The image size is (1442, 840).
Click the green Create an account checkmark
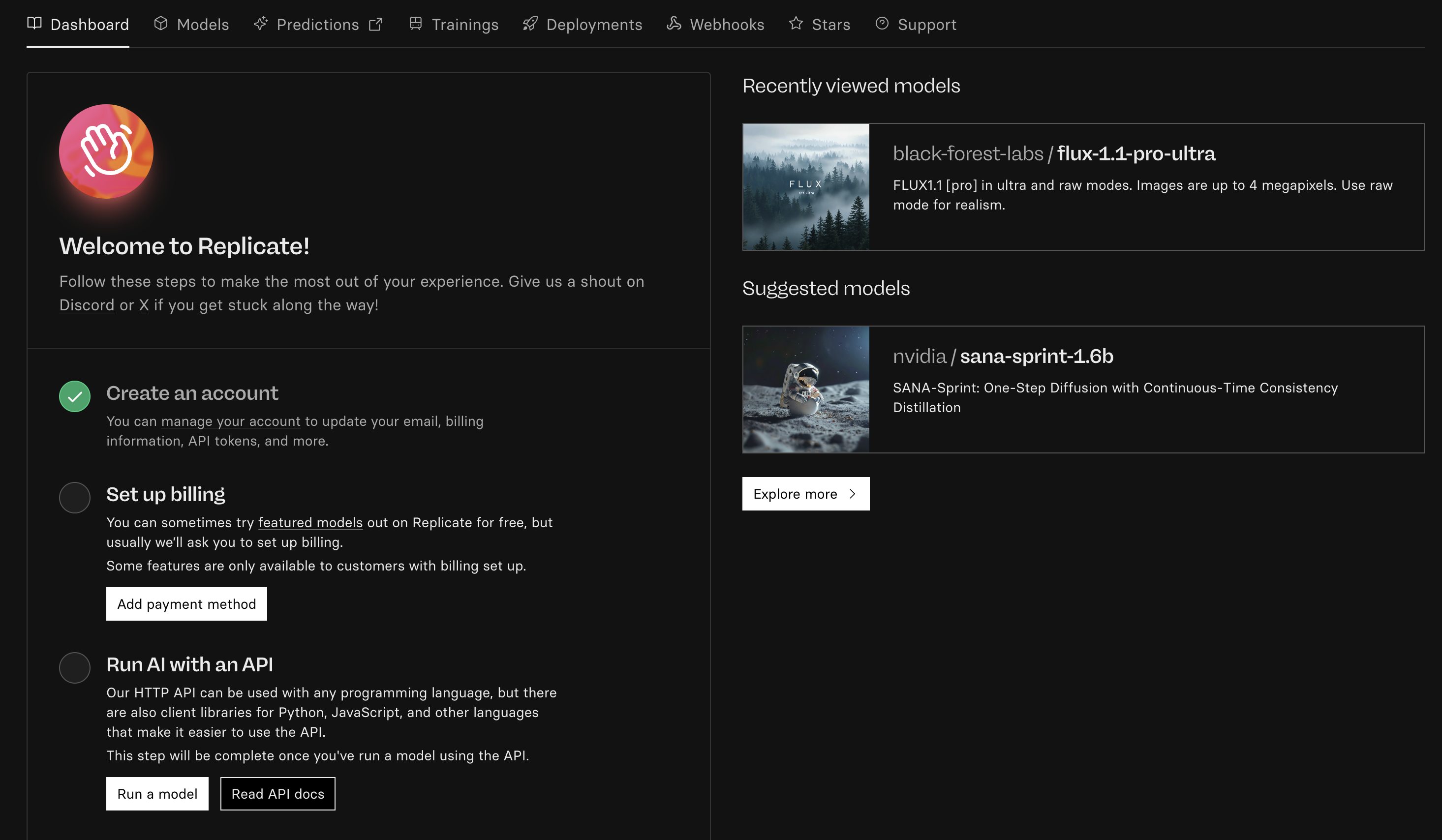pyautogui.click(x=75, y=396)
